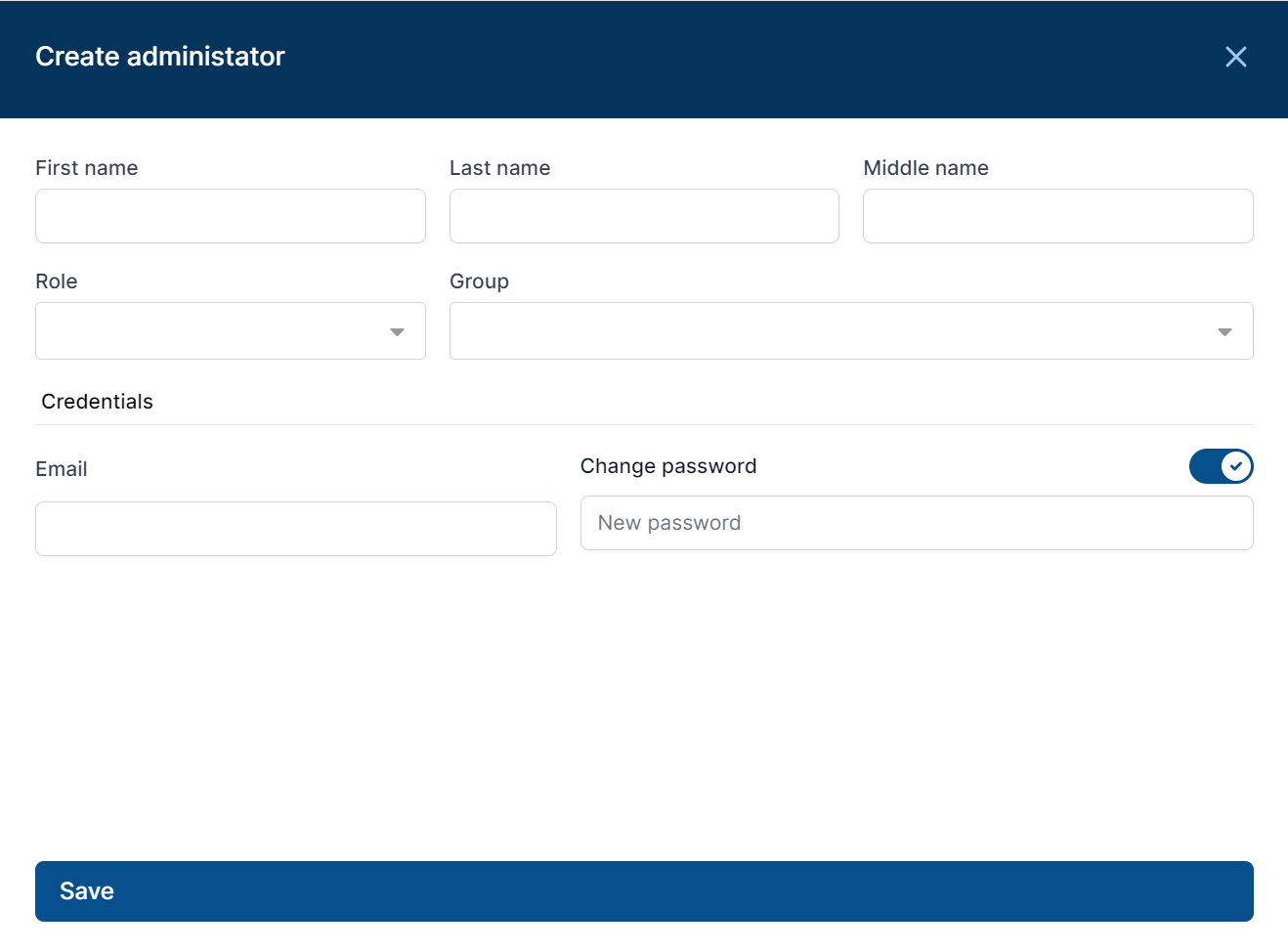Close the Create administrator dialog
1288x951 pixels.
point(1235,57)
